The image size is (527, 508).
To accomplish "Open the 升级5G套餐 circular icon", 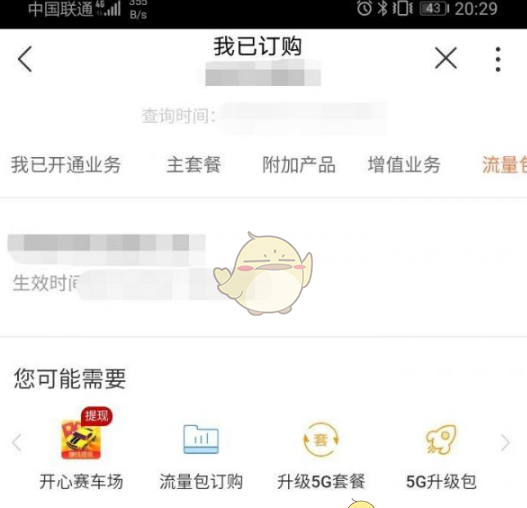I will click(321, 439).
